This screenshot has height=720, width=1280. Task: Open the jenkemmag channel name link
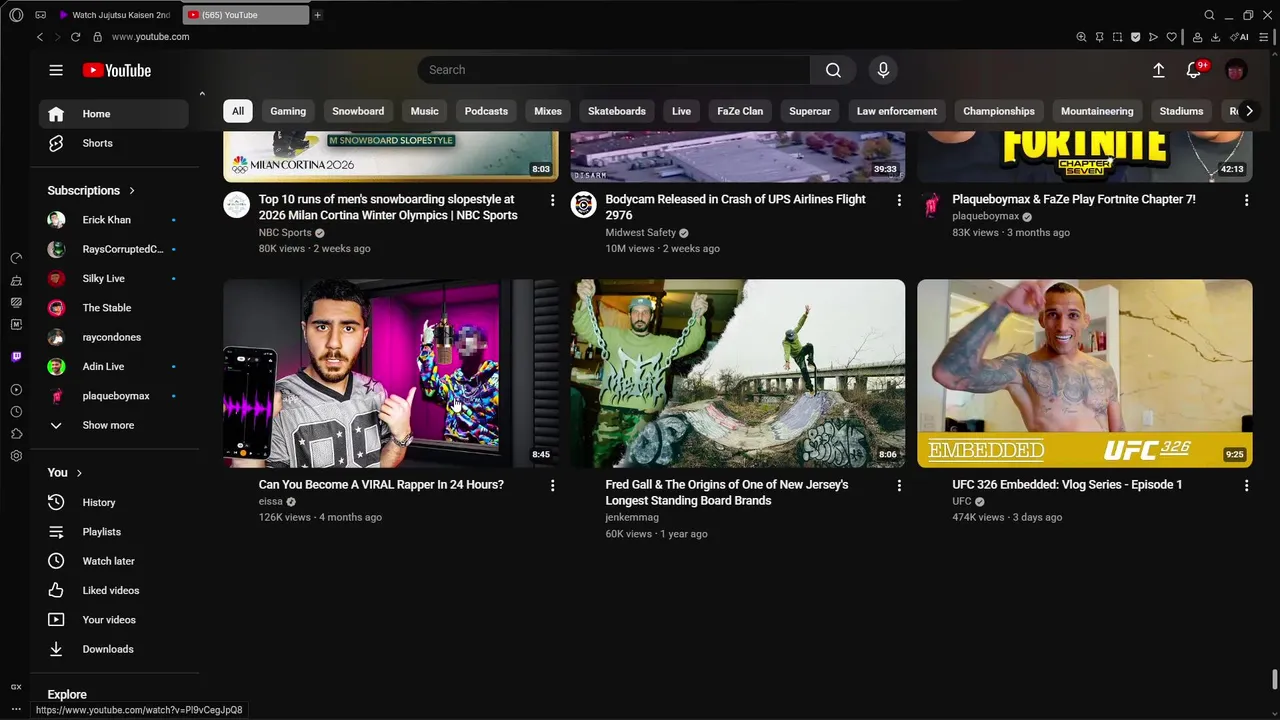coord(632,518)
